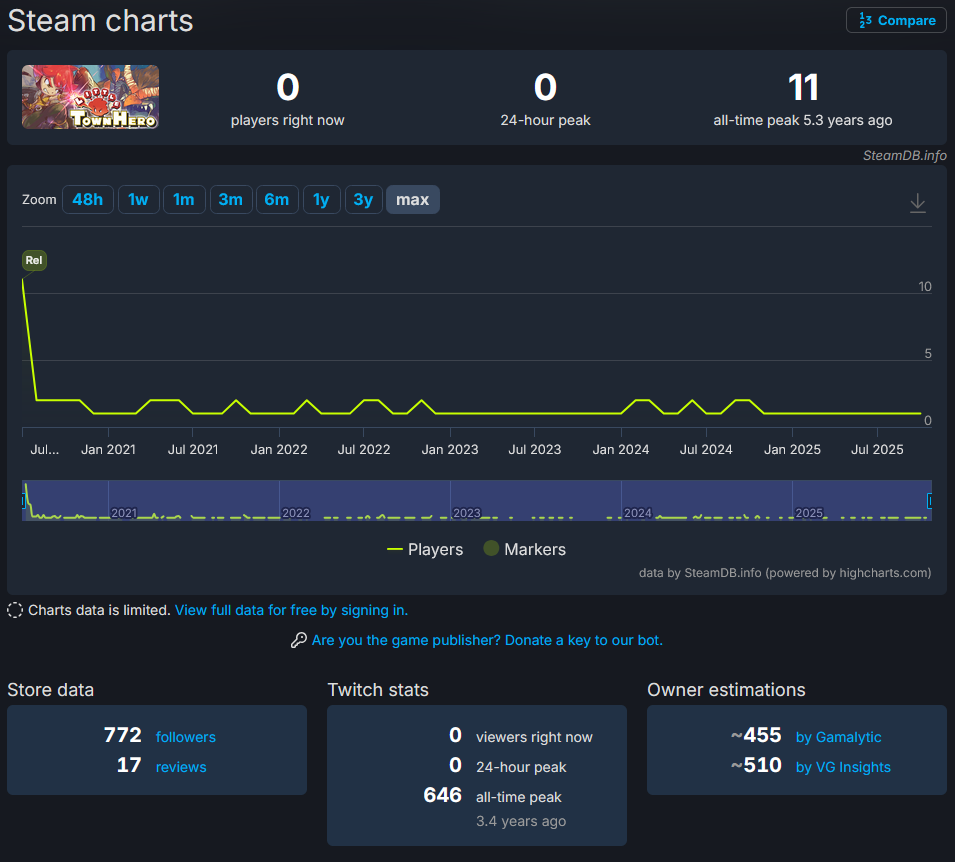Set zoom range to 48h

[x=88, y=199]
